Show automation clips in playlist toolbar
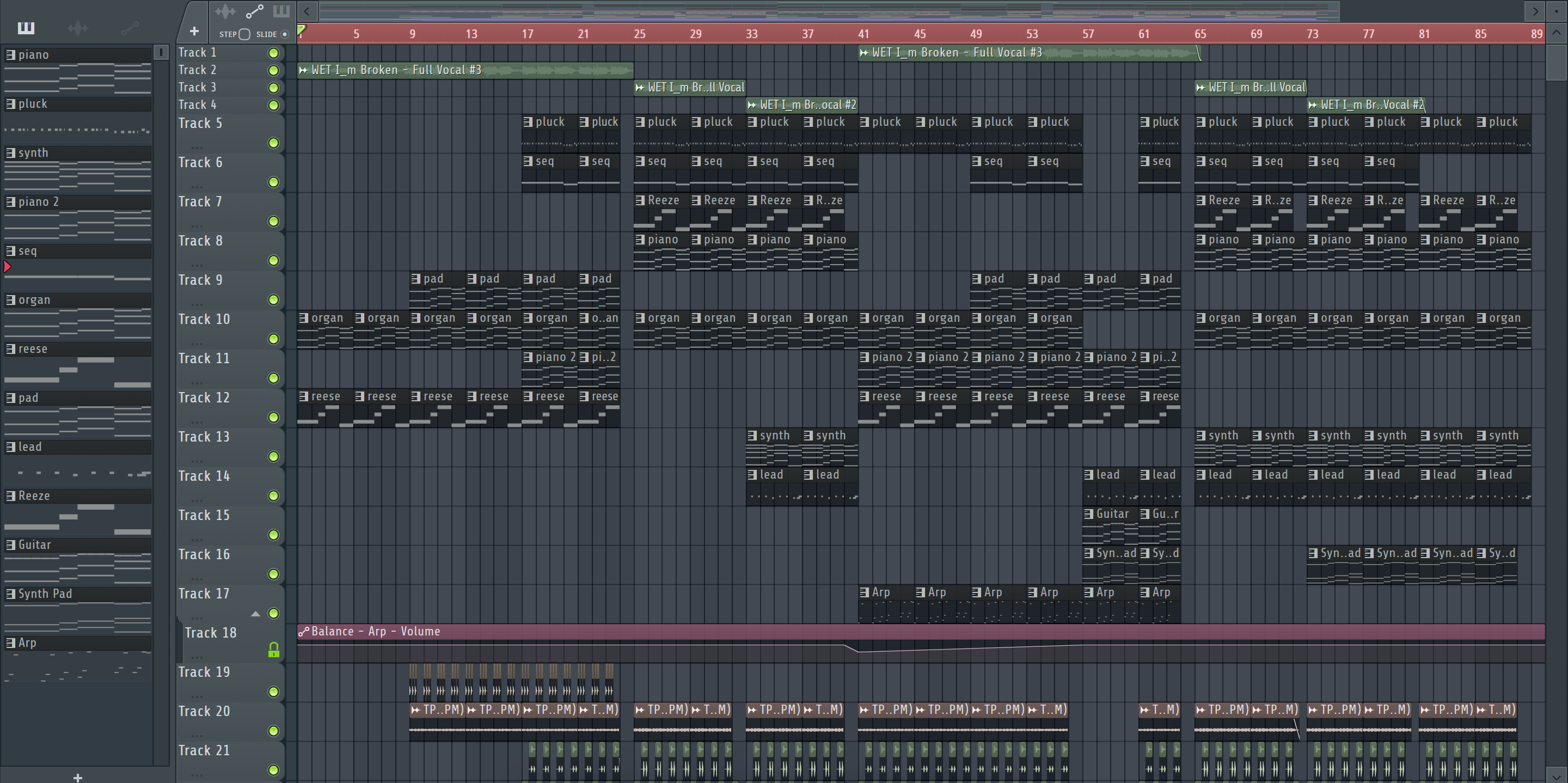 tap(254, 11)
